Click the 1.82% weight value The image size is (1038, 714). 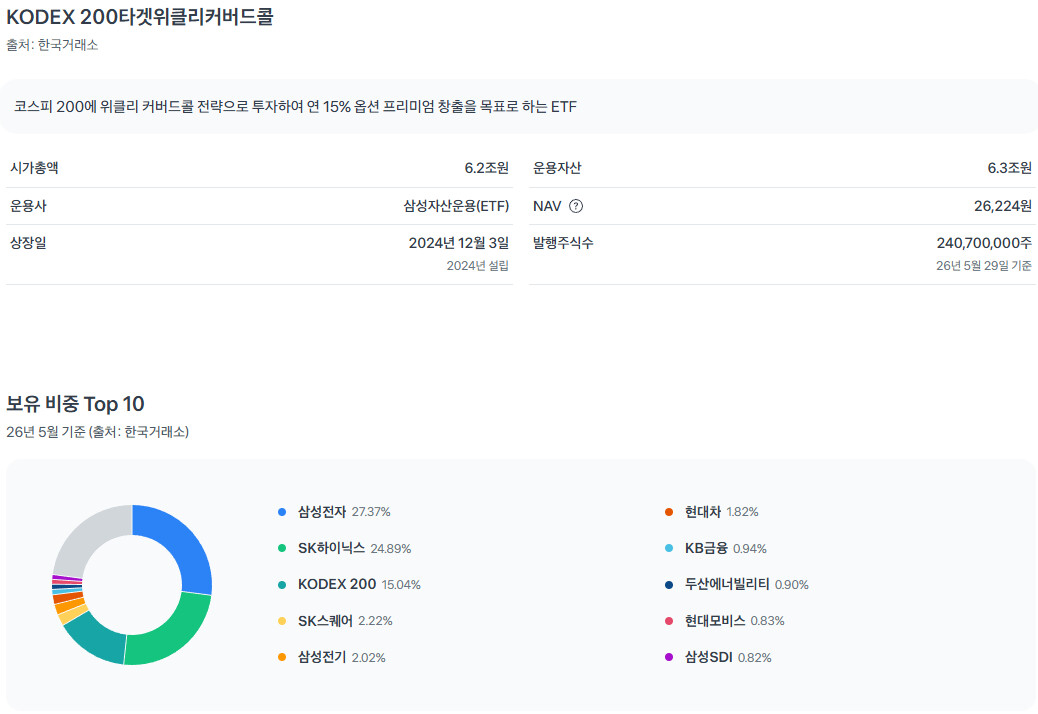point(742,512)
